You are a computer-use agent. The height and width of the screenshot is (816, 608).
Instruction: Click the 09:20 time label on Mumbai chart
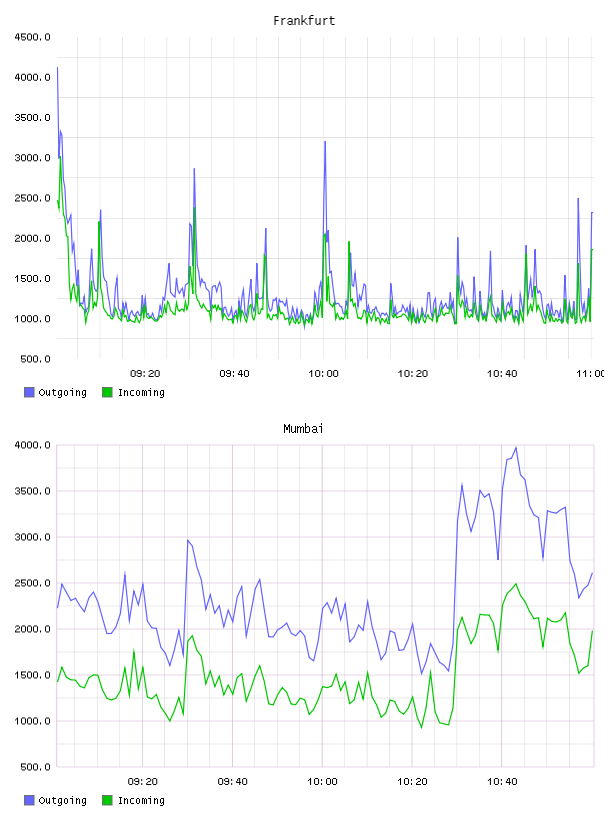click(x=143, y=782)
